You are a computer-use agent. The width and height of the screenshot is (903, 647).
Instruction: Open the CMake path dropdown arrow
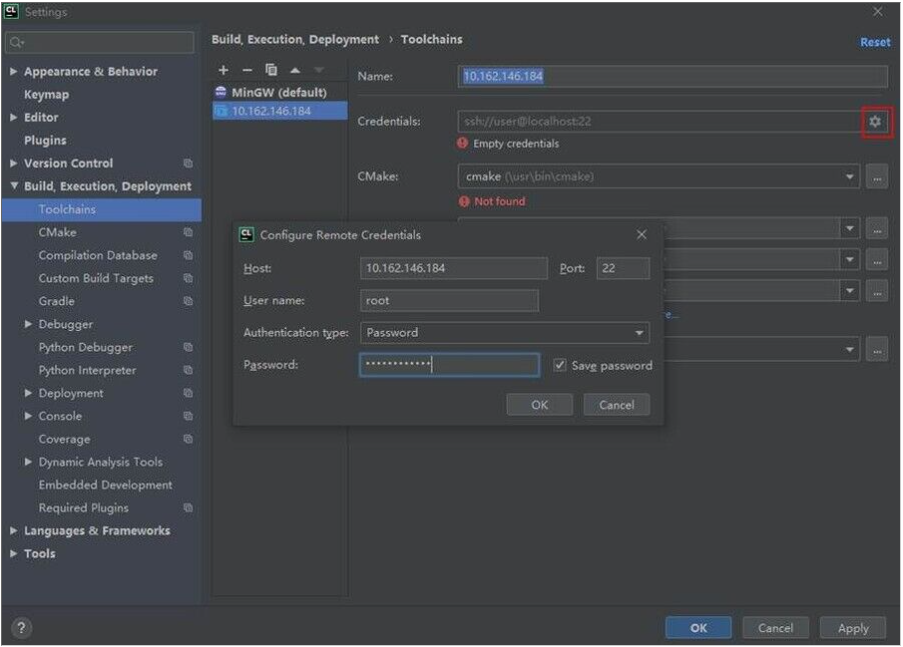click(x=850, y=177)
